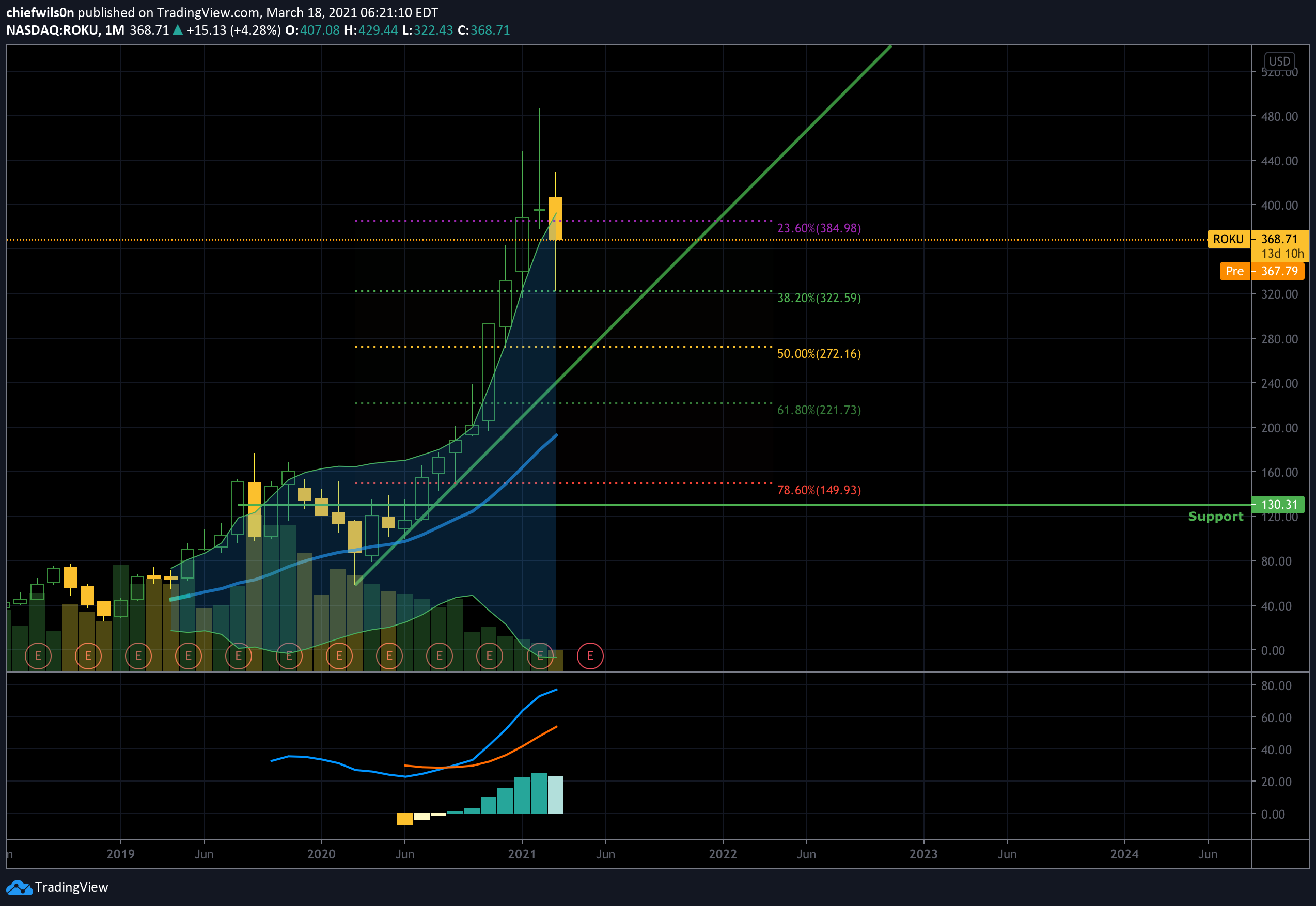This screenshot has width=1316, height=906.
Task: Click the yellow first negative histogram bar
Action: point(404,819)
